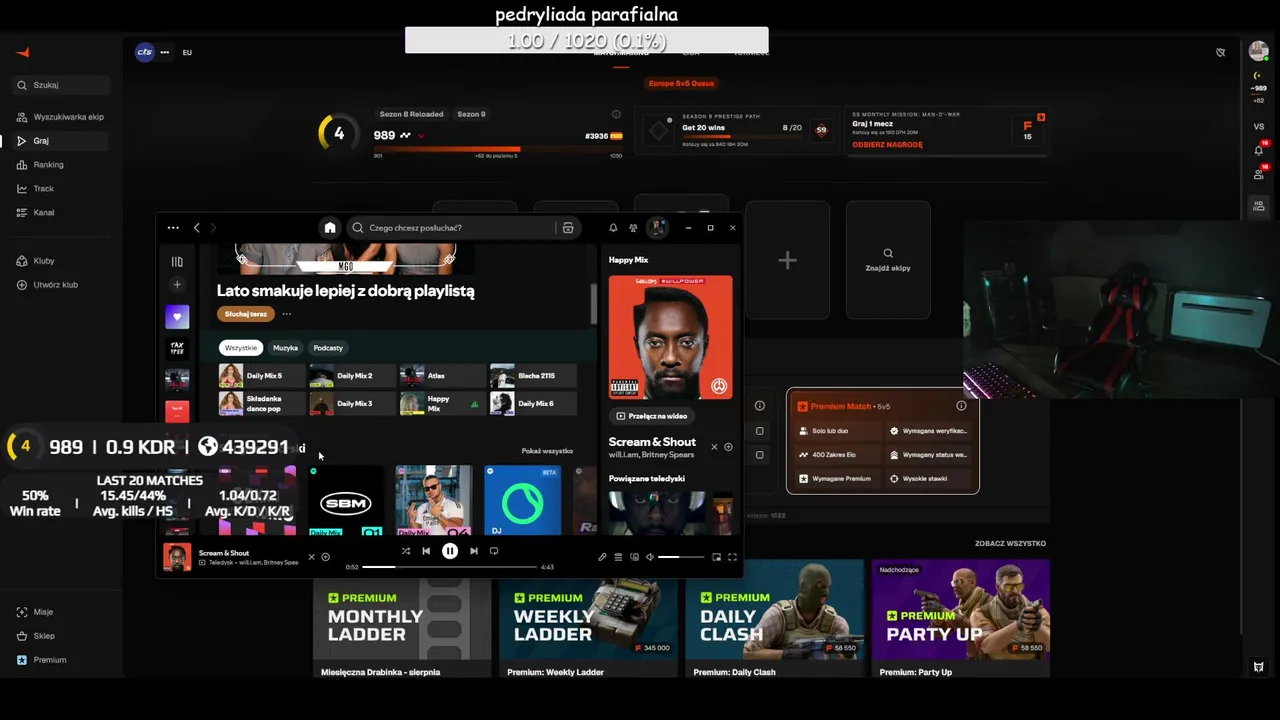The width and height of the screenshot is (1280, 720).
Task: Select Podcasty filter chip
Action: (328, 348)
